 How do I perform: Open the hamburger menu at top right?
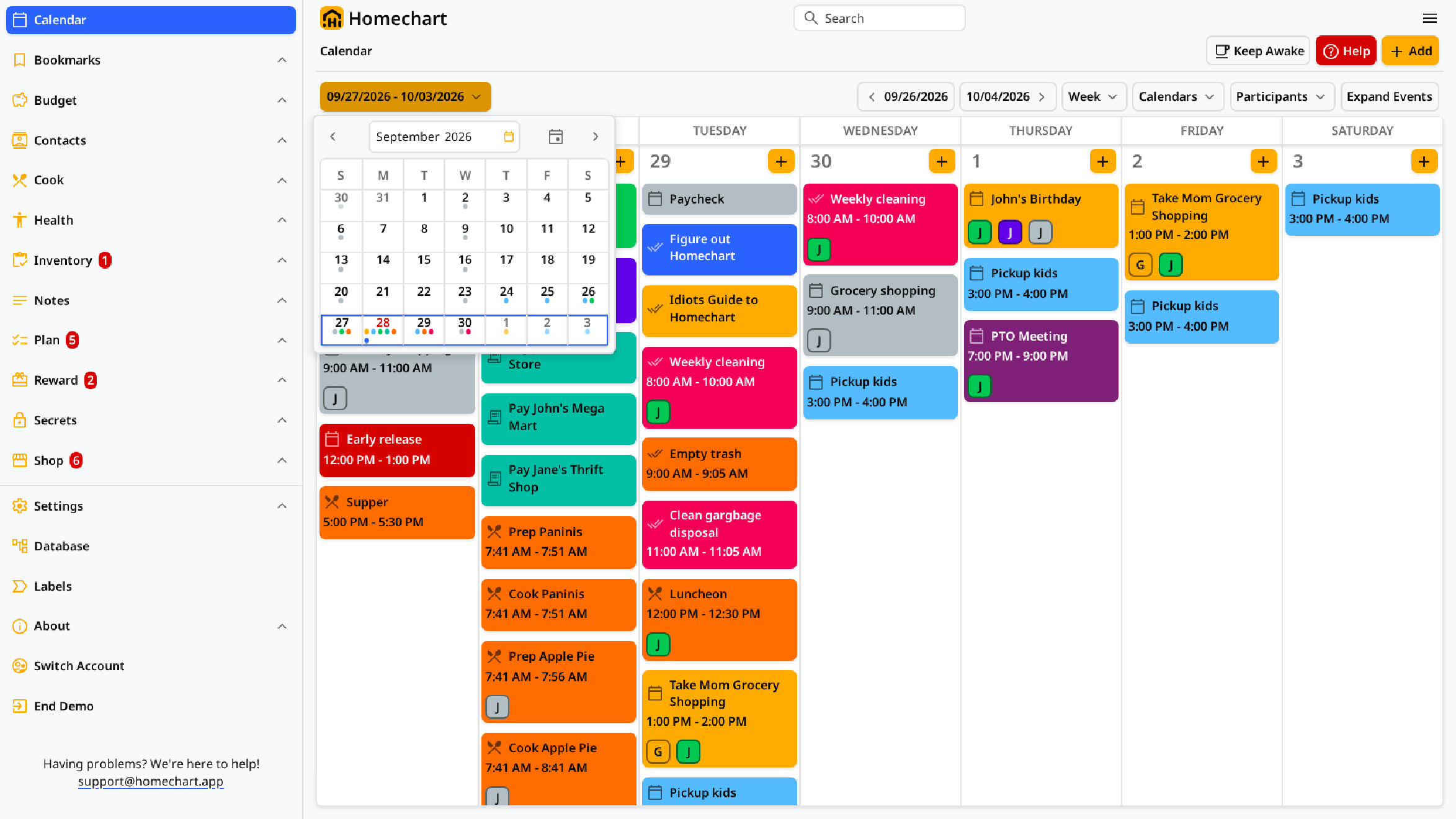click(1429, 19)
